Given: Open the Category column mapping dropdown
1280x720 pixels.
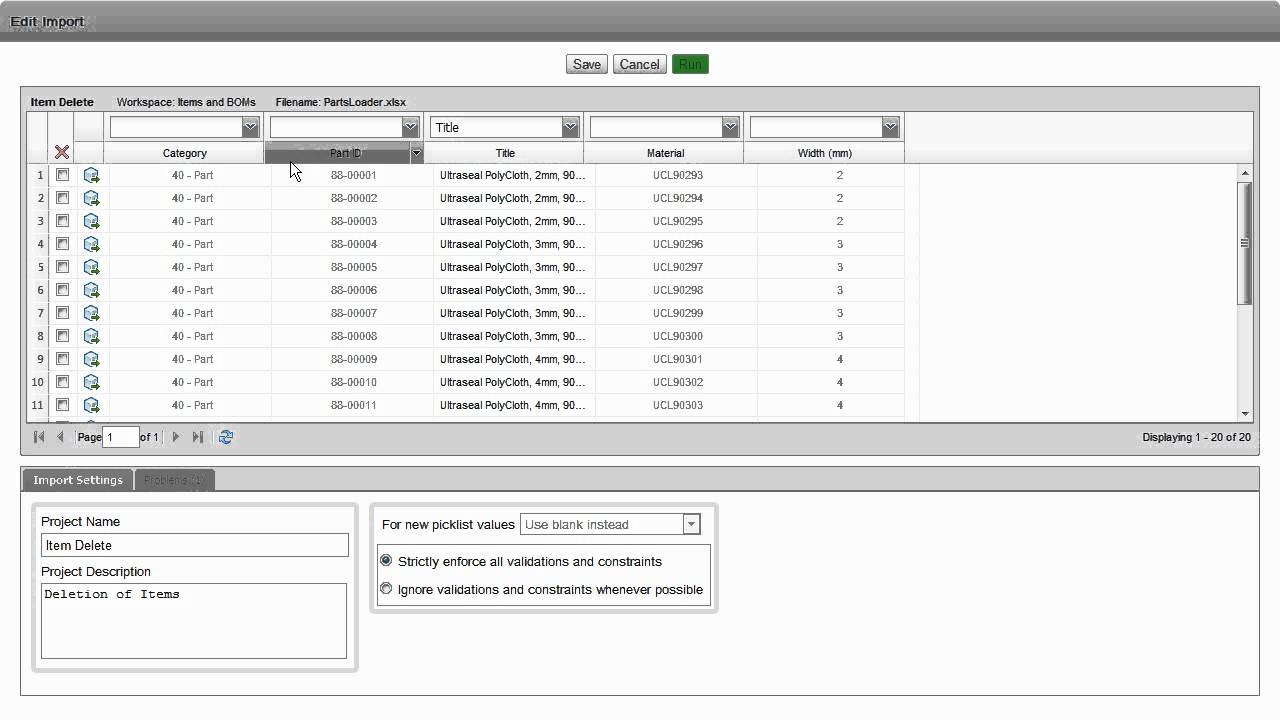Looking at the screenshot, I should [250, 127].
